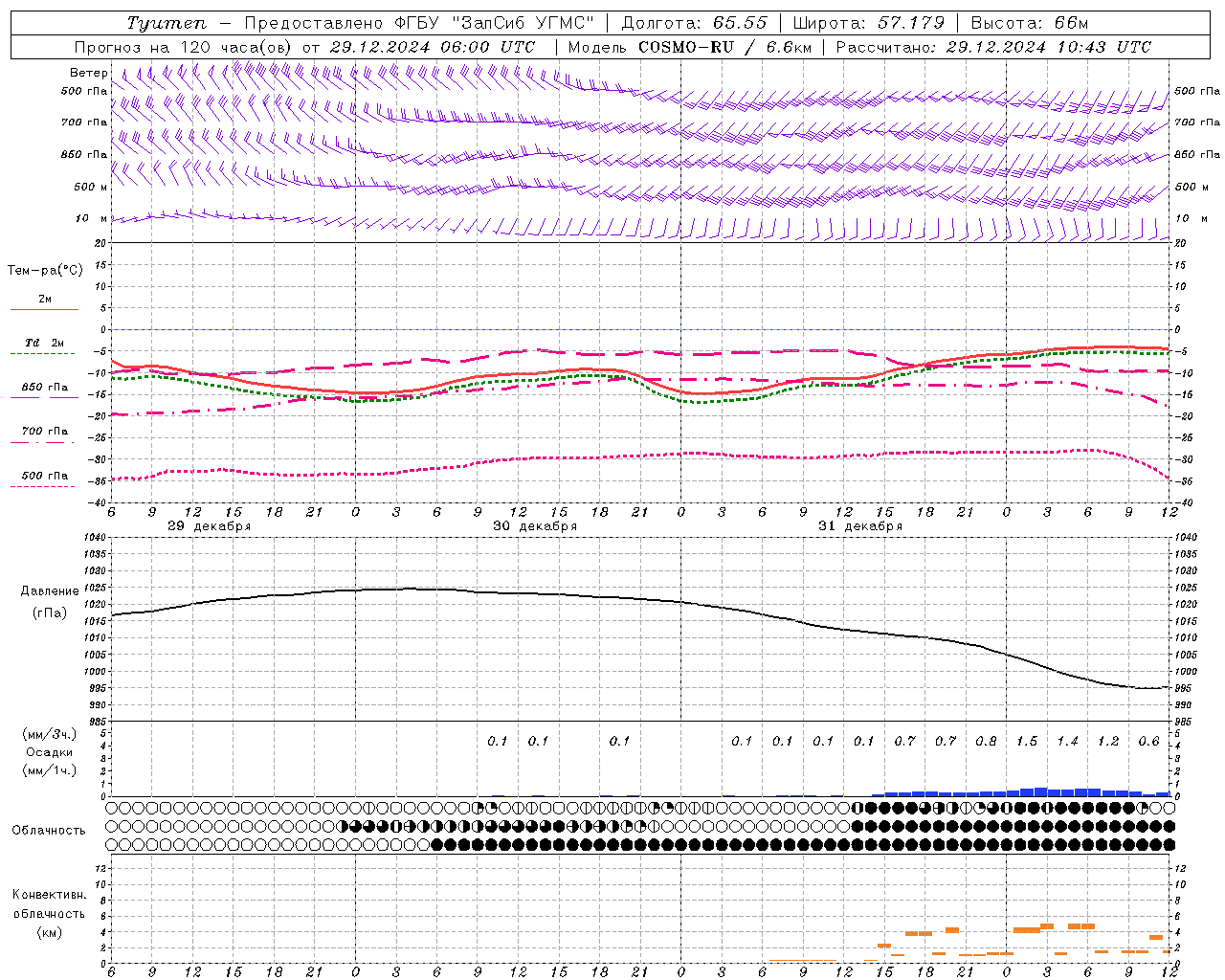Image resolution: width=1225 pixels, height=980 pixels.
Task: Click the "Ветер" wind panel label
Action: [88, 73]
